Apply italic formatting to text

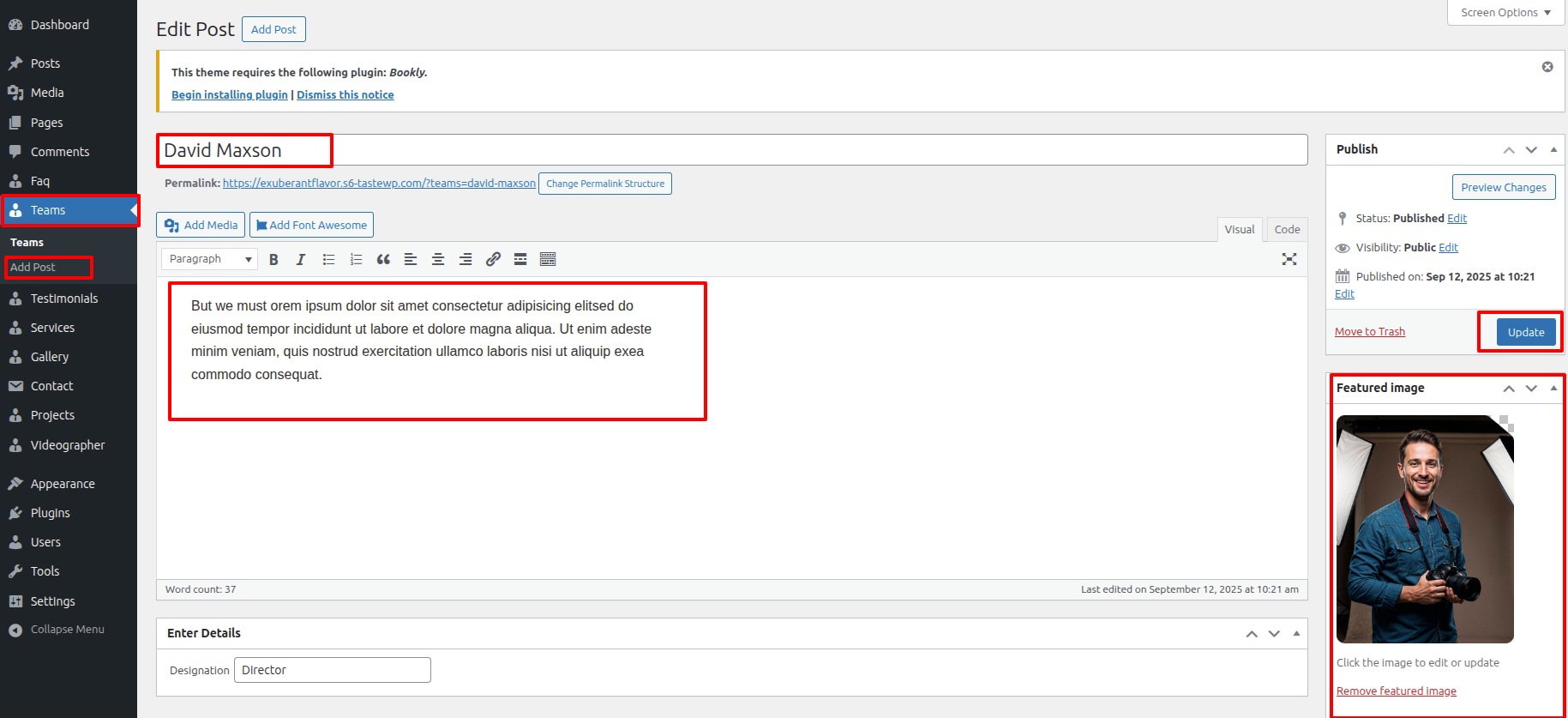pos(301,259)
